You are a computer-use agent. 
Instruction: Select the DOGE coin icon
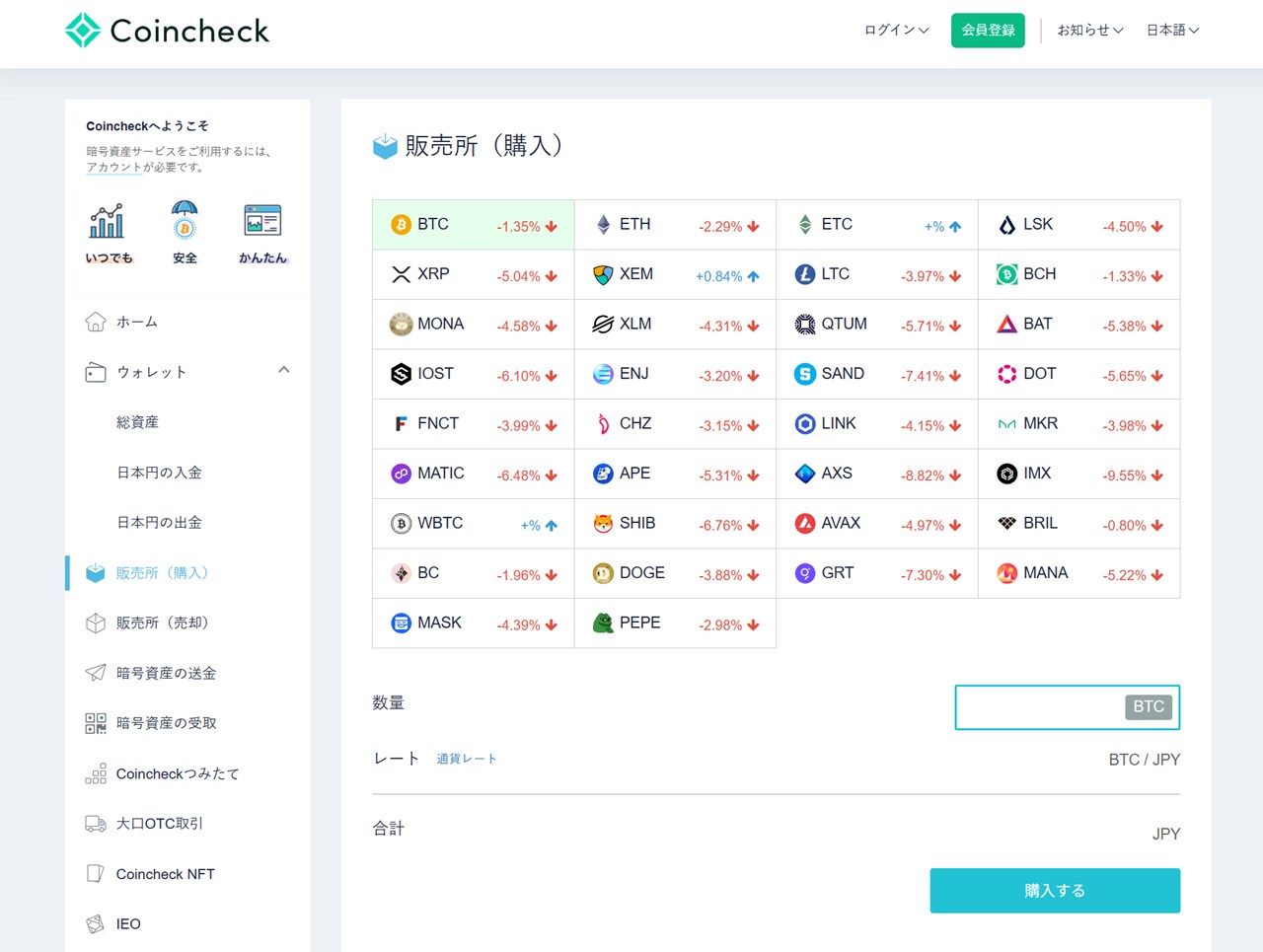(603, 573)
